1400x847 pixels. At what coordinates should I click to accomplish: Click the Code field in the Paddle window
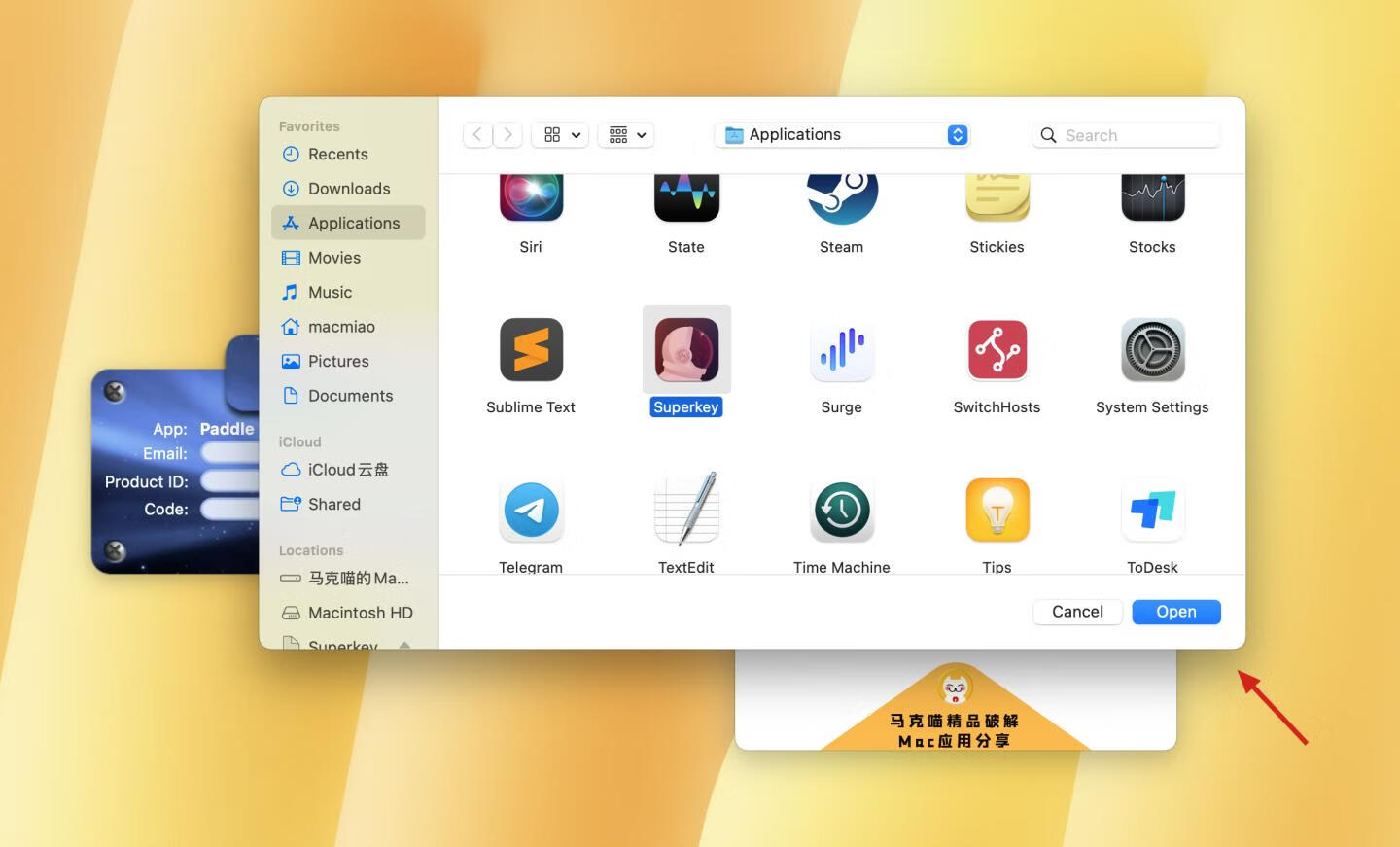(229, 509)
